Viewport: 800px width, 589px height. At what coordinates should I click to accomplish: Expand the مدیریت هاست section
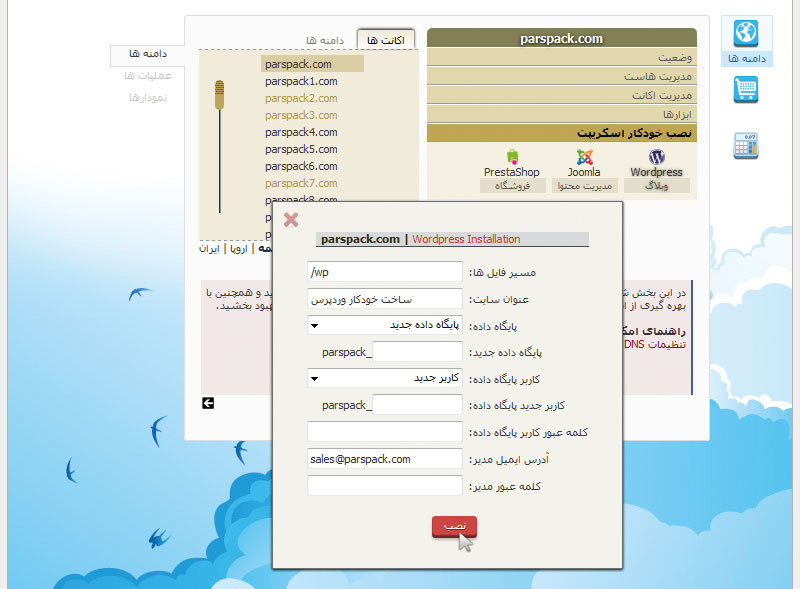pos(562,77)
